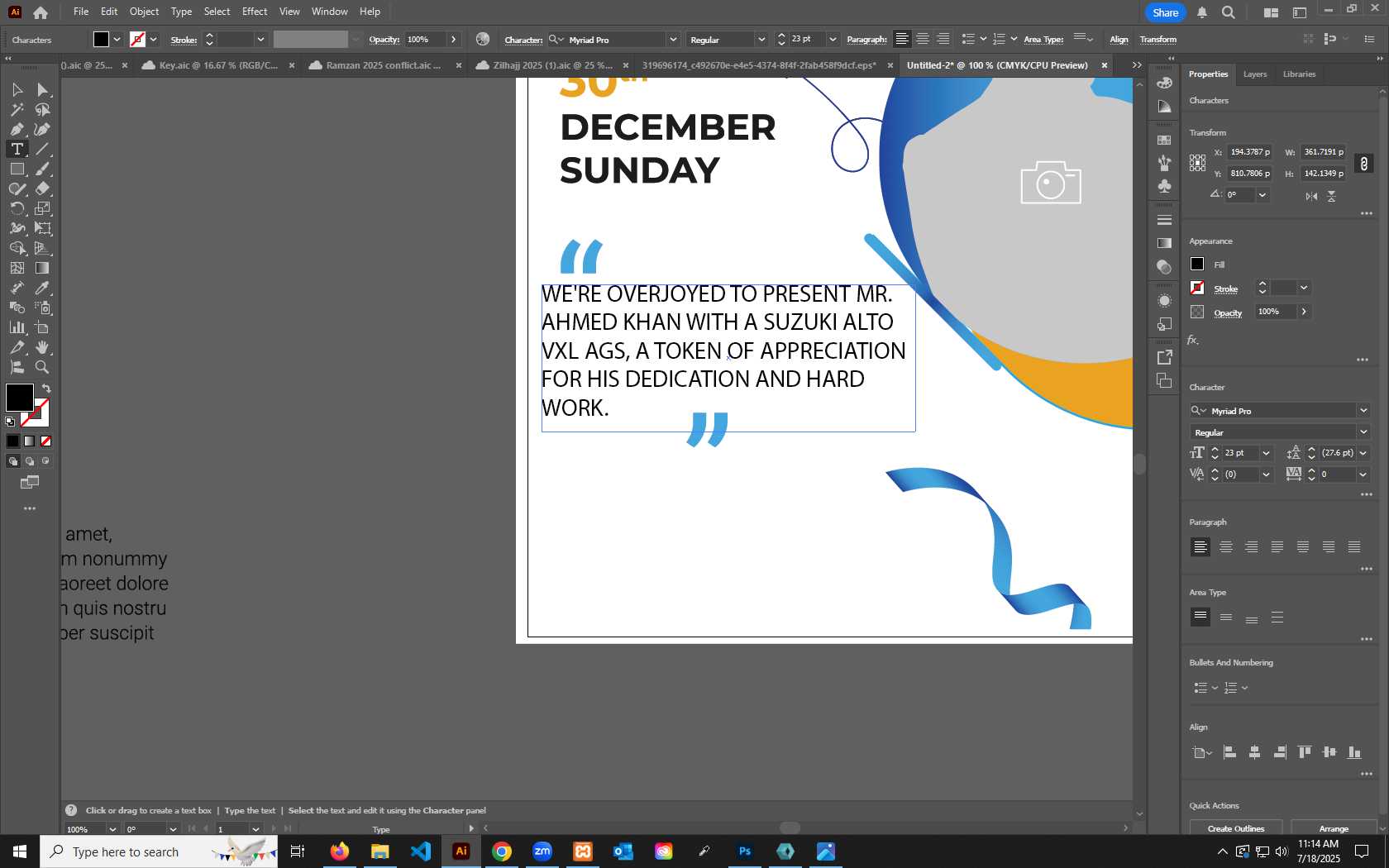Open leading 27.6 pt dropdown

tap(1363, 453)
